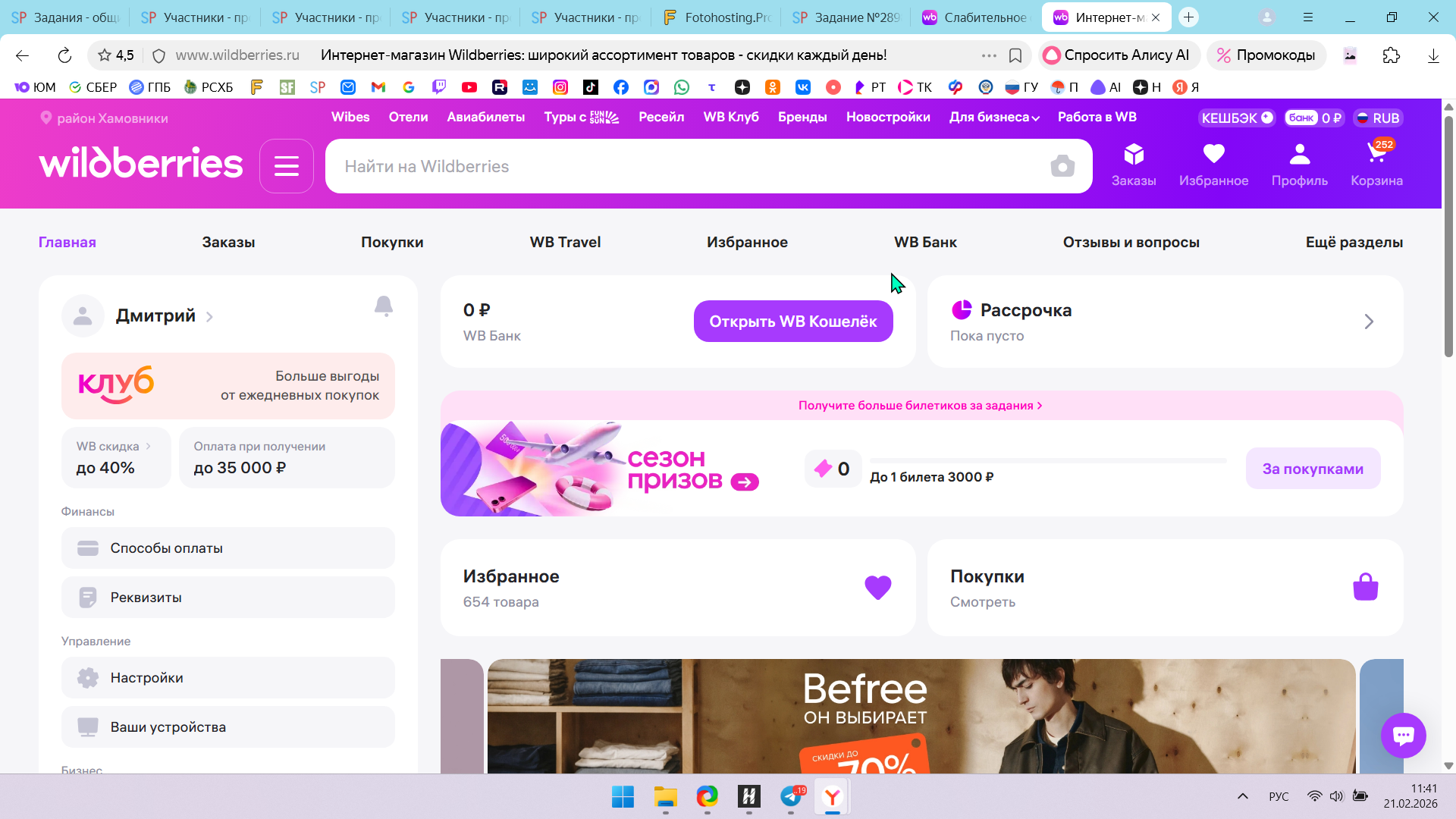
Task: Open Дмитрий profile chevron
Action: [209, 317]
